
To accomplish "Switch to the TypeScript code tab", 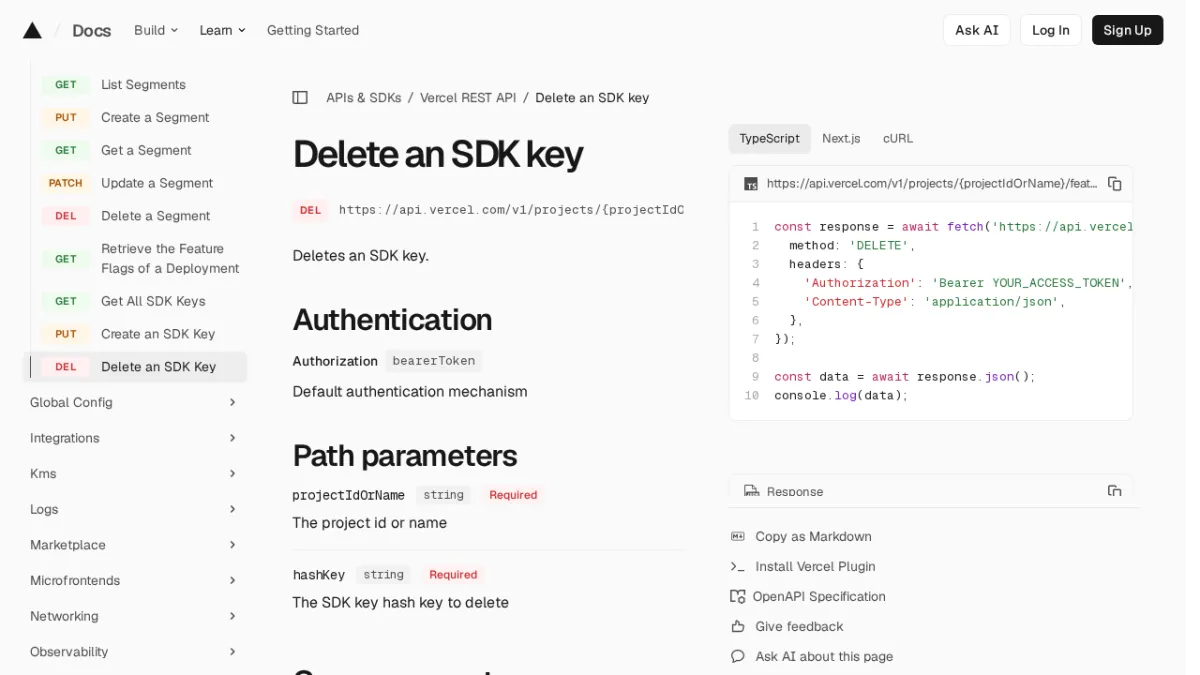I will coord(769,139).
